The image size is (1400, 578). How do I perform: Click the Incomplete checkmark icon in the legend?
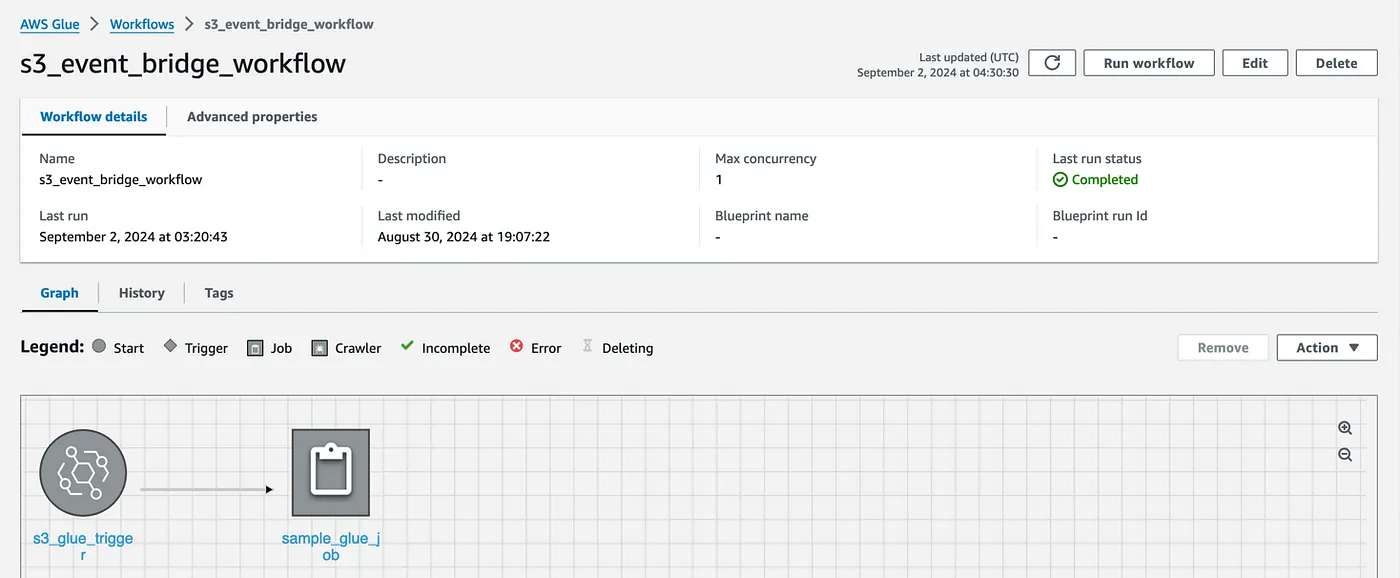(406, 347)
